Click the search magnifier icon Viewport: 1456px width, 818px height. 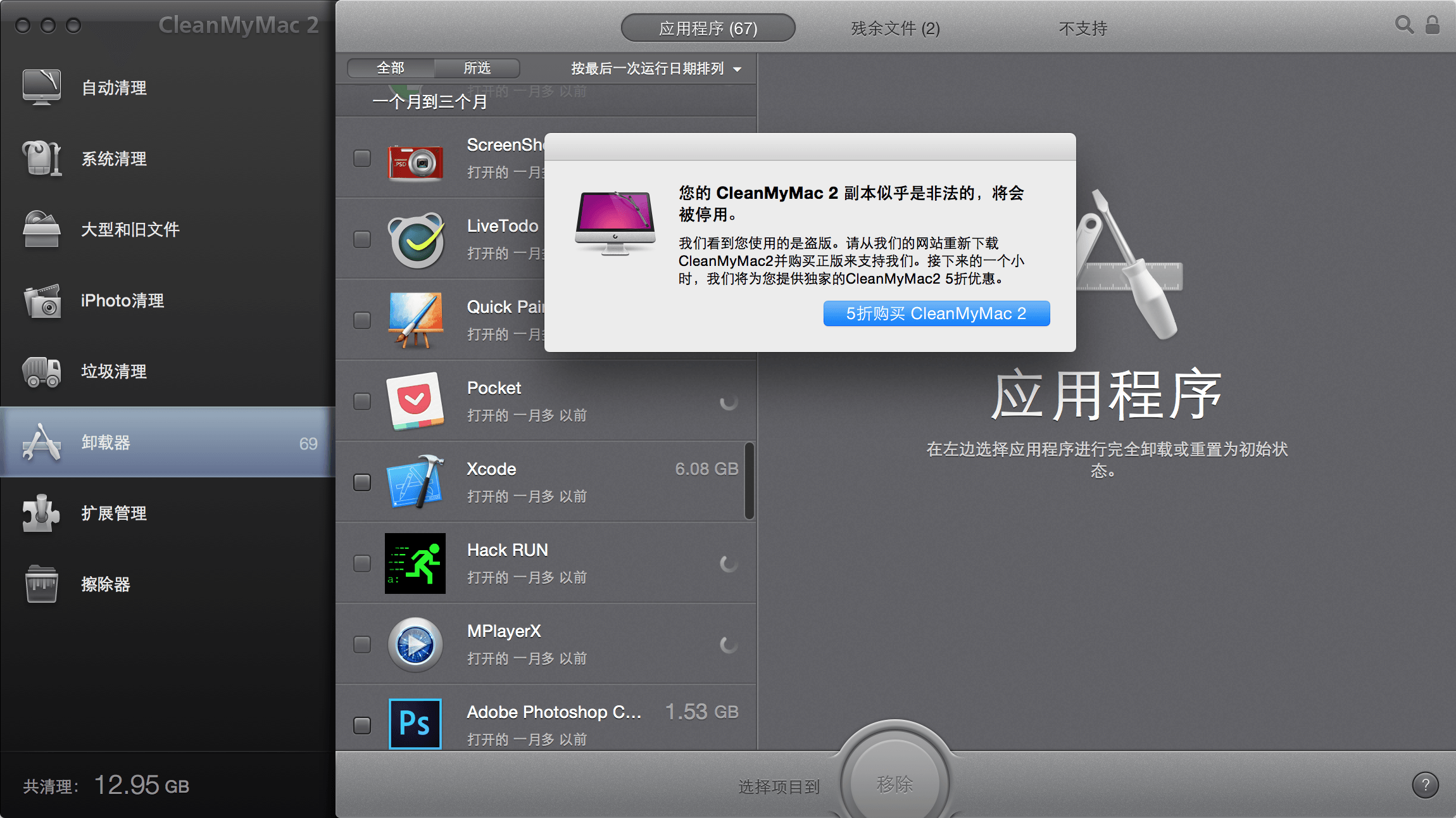tap(1404, 25)
